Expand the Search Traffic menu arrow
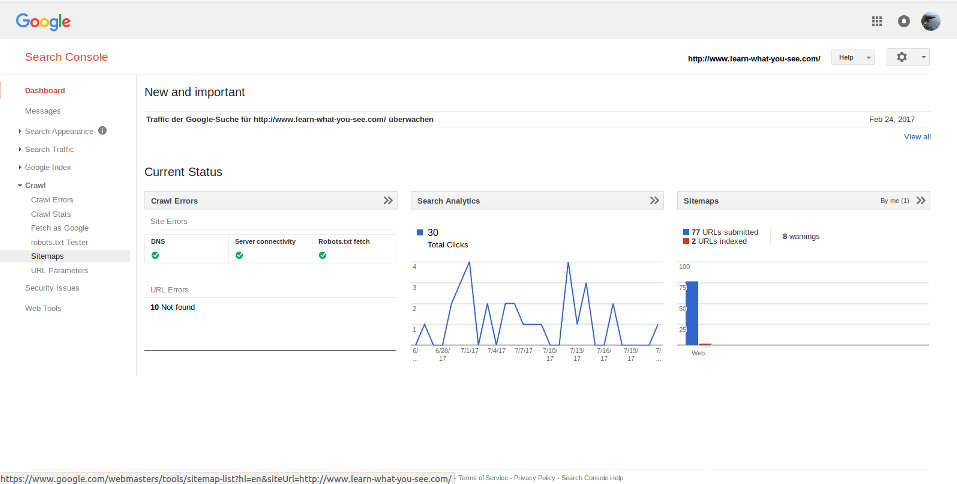The height and width of the screenshot is (484, 957). tap(20, 149)
